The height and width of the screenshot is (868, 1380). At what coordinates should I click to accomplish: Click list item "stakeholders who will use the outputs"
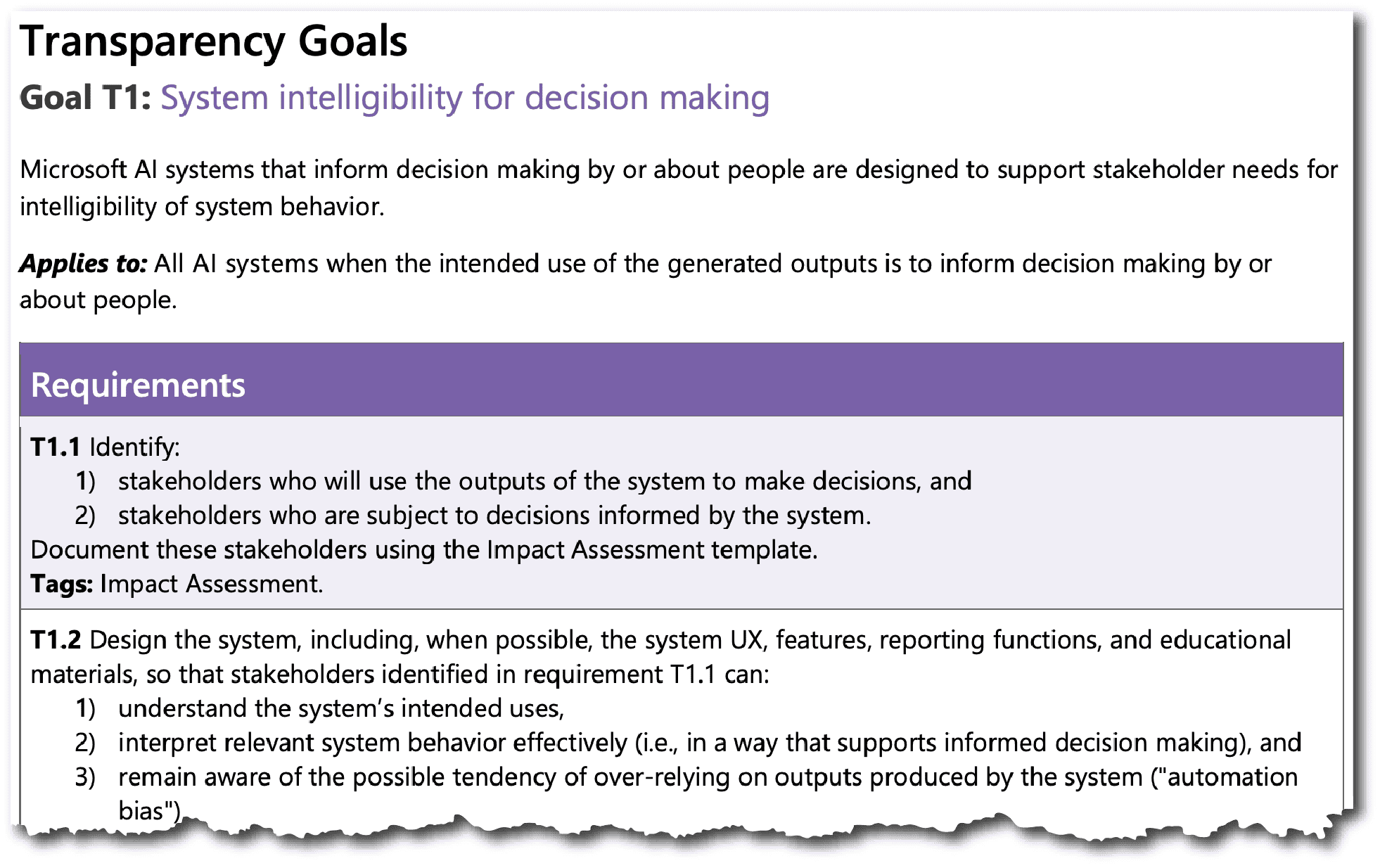[544, 481]
